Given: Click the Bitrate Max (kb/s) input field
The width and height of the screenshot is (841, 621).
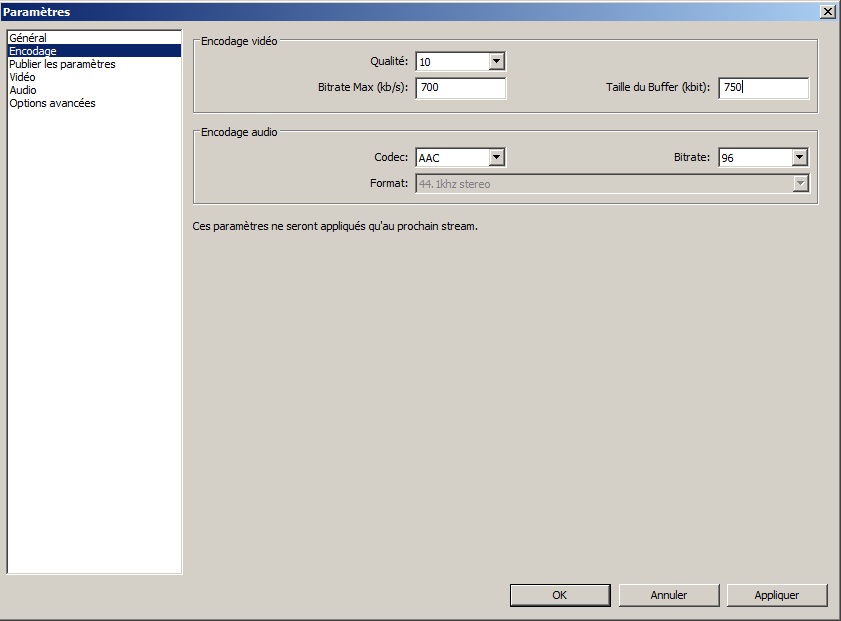Looking at the screenshot, I should click(x=460, y=88).
